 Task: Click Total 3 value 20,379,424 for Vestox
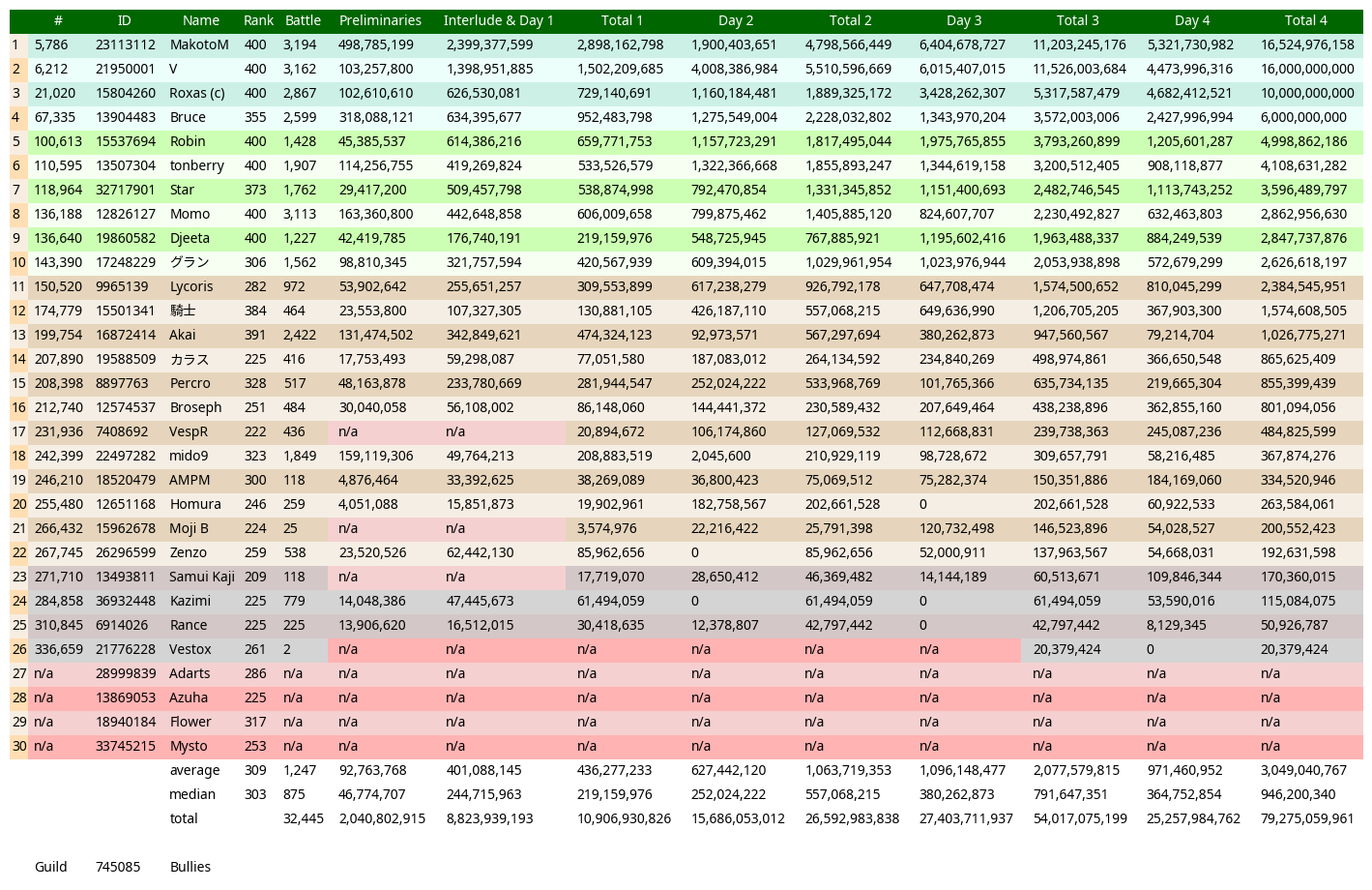[1066, 649]
